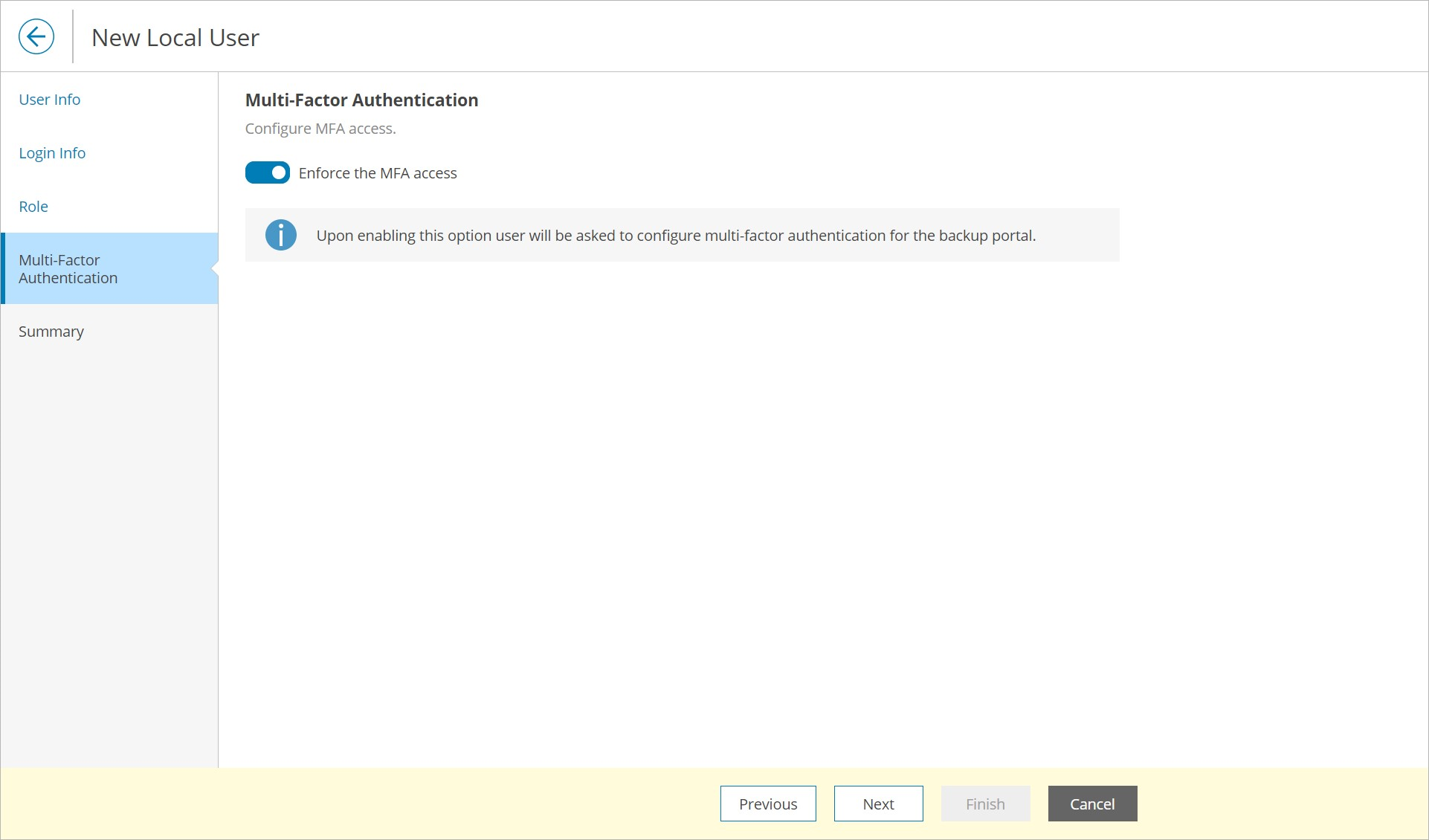Open the Login Info step
The height and width of the screenshot is (840, 1429).
coord(52,153)
